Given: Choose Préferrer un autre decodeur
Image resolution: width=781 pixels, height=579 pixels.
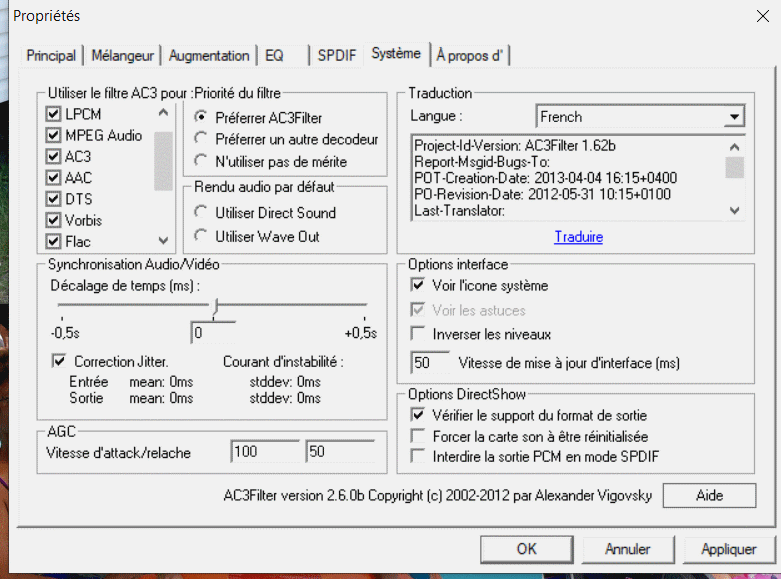Looking at the screenshot, I should click(201, 139).
